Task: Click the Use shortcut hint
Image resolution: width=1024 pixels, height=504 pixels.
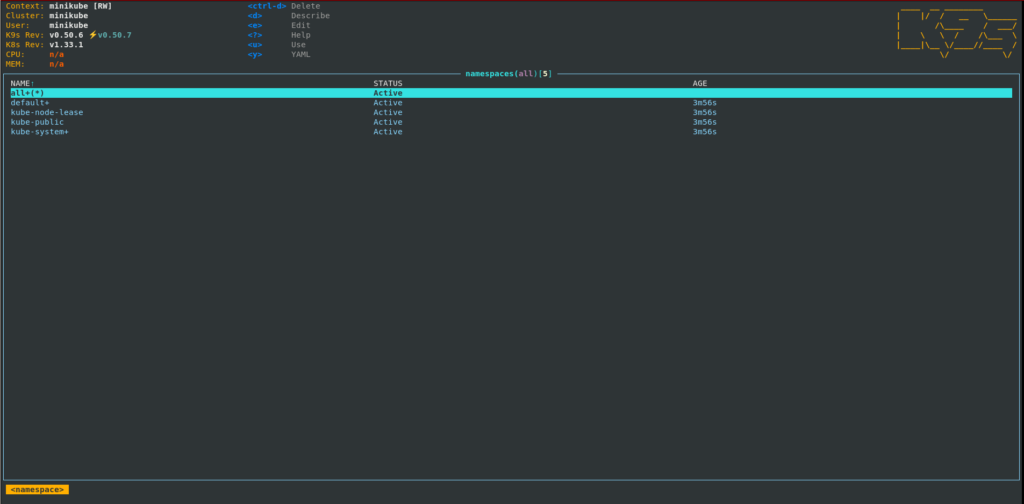Action: [298, 45]
